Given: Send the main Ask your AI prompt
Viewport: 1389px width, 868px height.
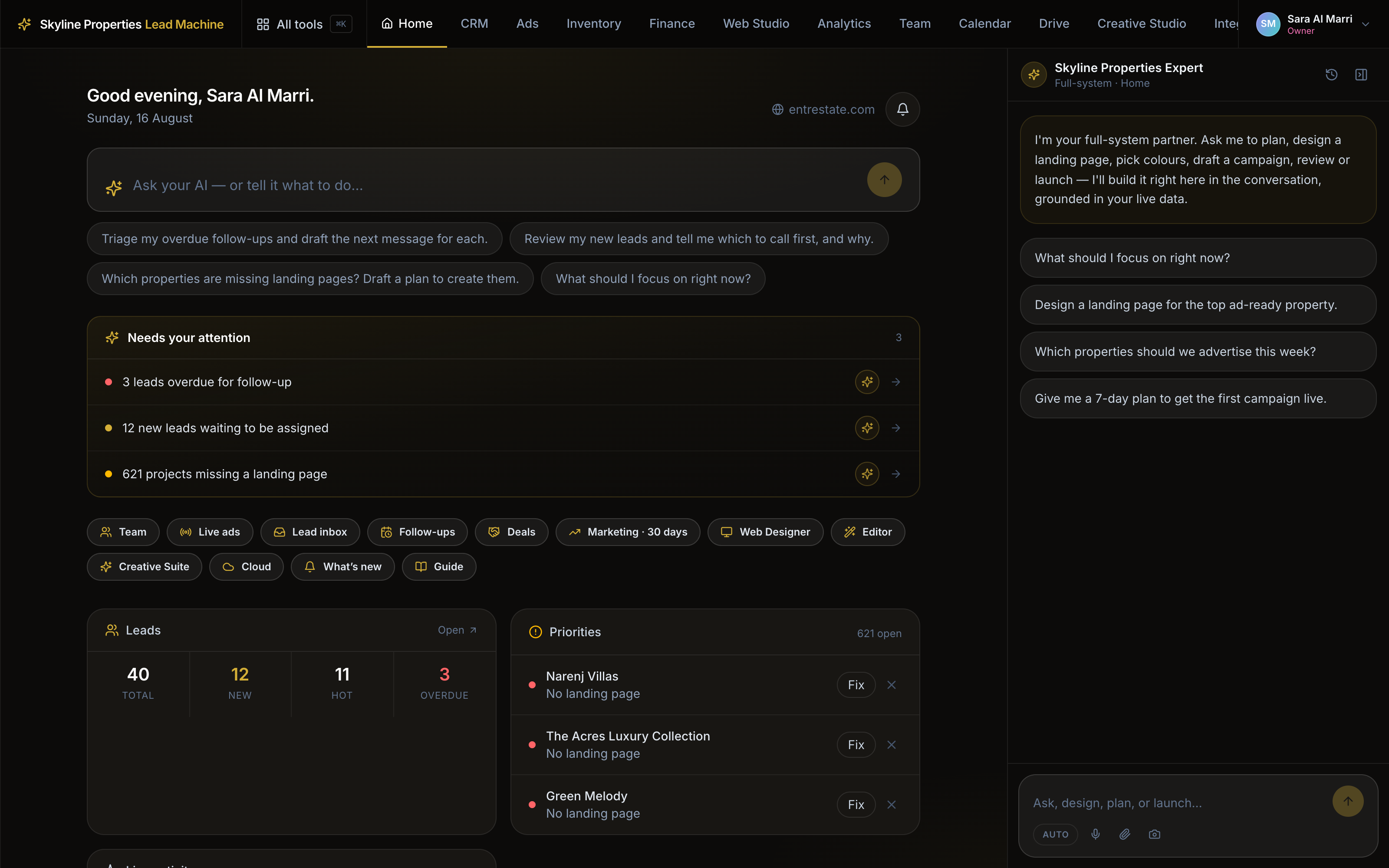Looking at the screenshot, I should pos(884,180).
